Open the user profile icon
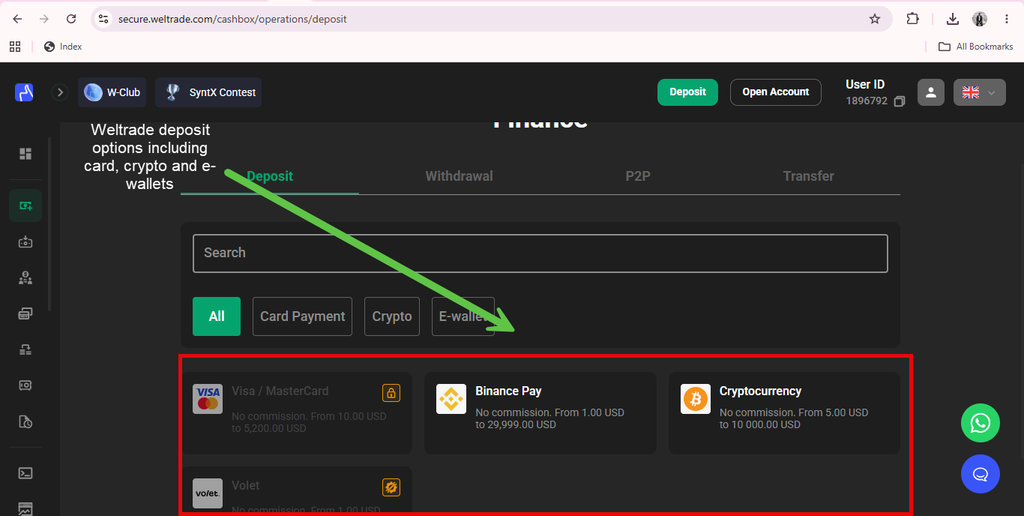The height and width of the screenshot is (516, 1024). tap(931, 92)
